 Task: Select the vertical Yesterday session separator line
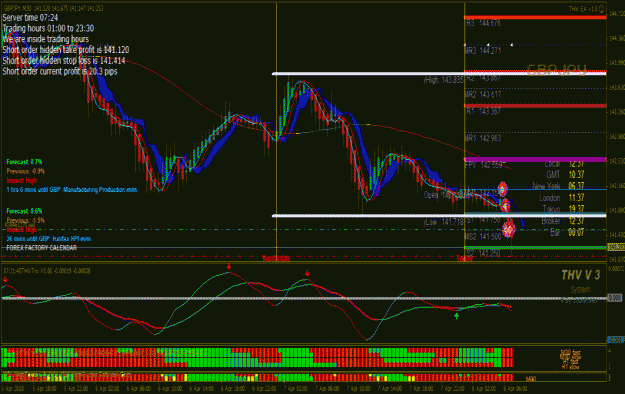[x=276, y=131]
